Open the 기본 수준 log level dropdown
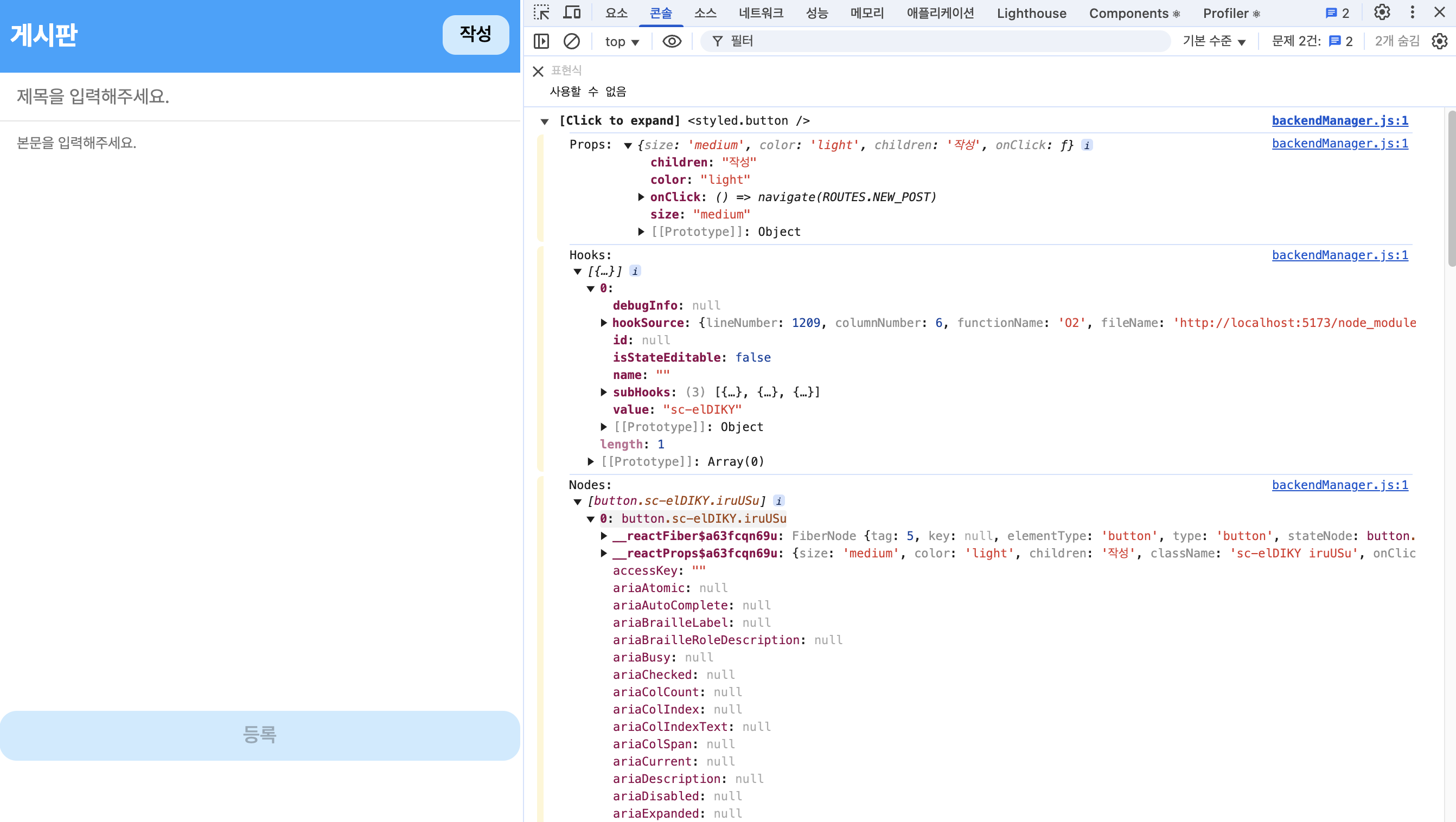Screen dimensions: 1456x822 (x=1214, y=41)
